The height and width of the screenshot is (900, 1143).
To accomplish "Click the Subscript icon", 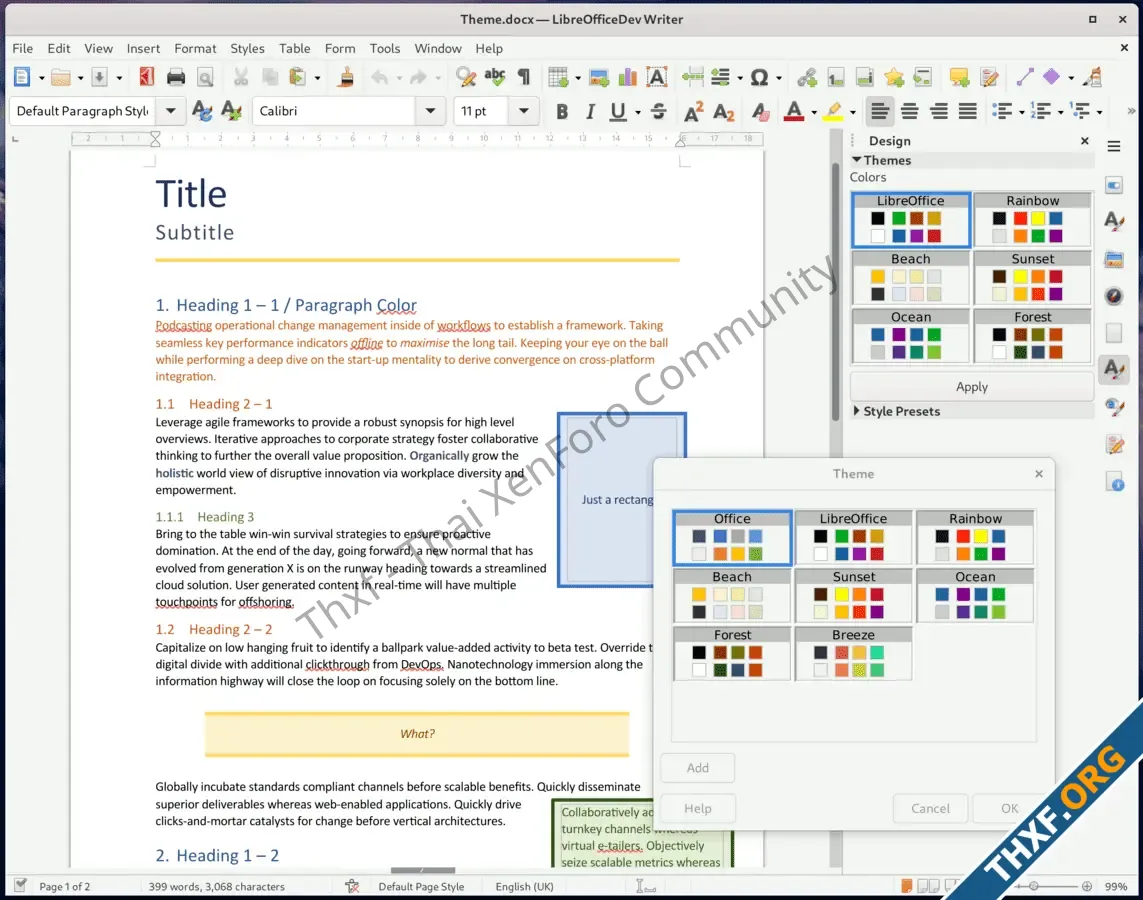I will point(723,111).
